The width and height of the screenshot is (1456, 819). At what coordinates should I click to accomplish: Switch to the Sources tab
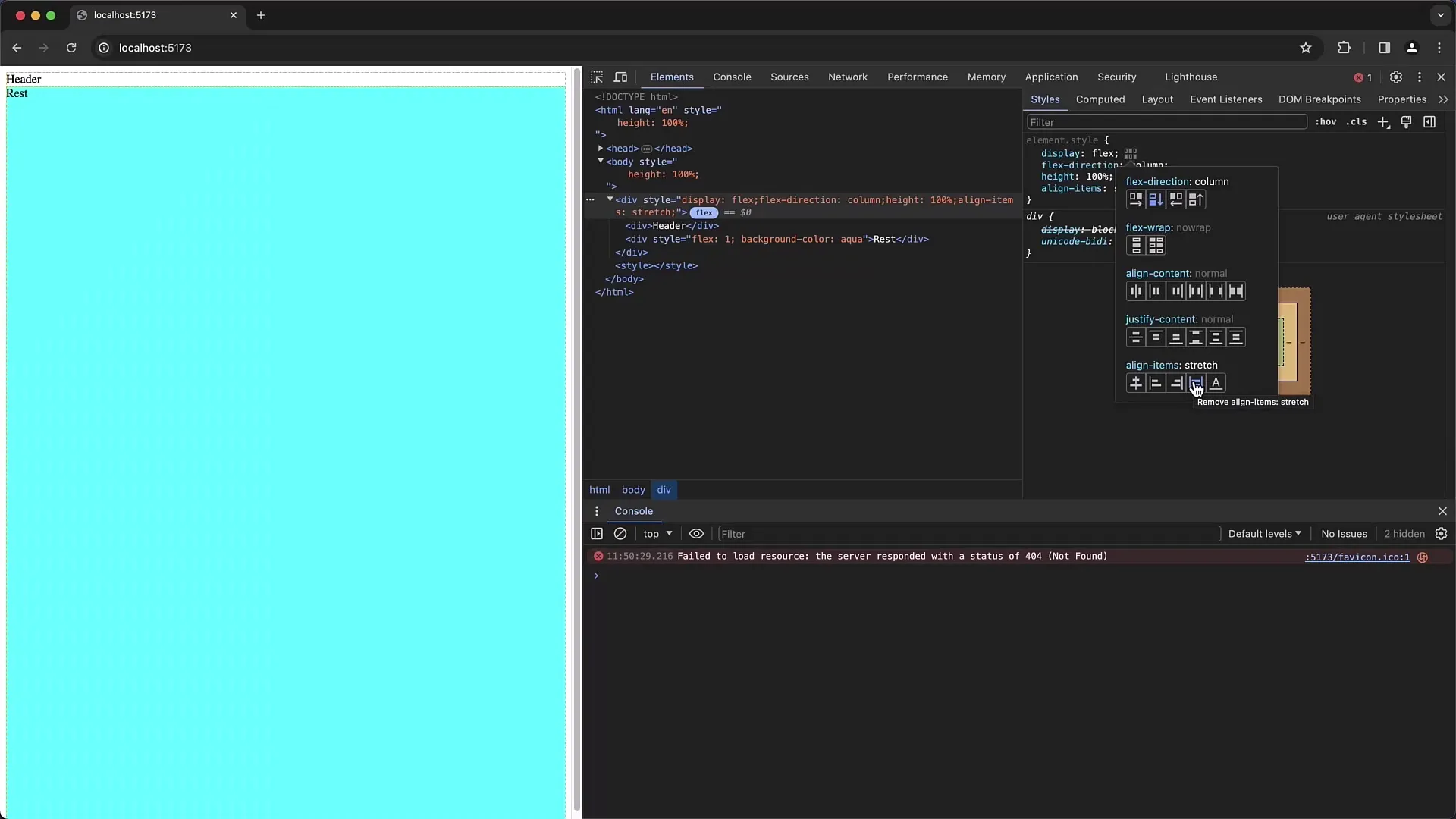coord(789,77)
